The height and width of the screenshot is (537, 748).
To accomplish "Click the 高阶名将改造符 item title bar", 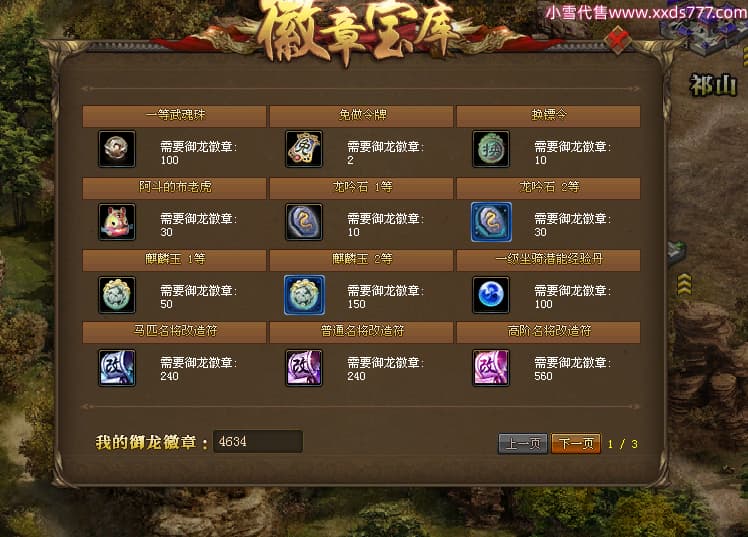I will pyautogui.click(x=548, y=332).
